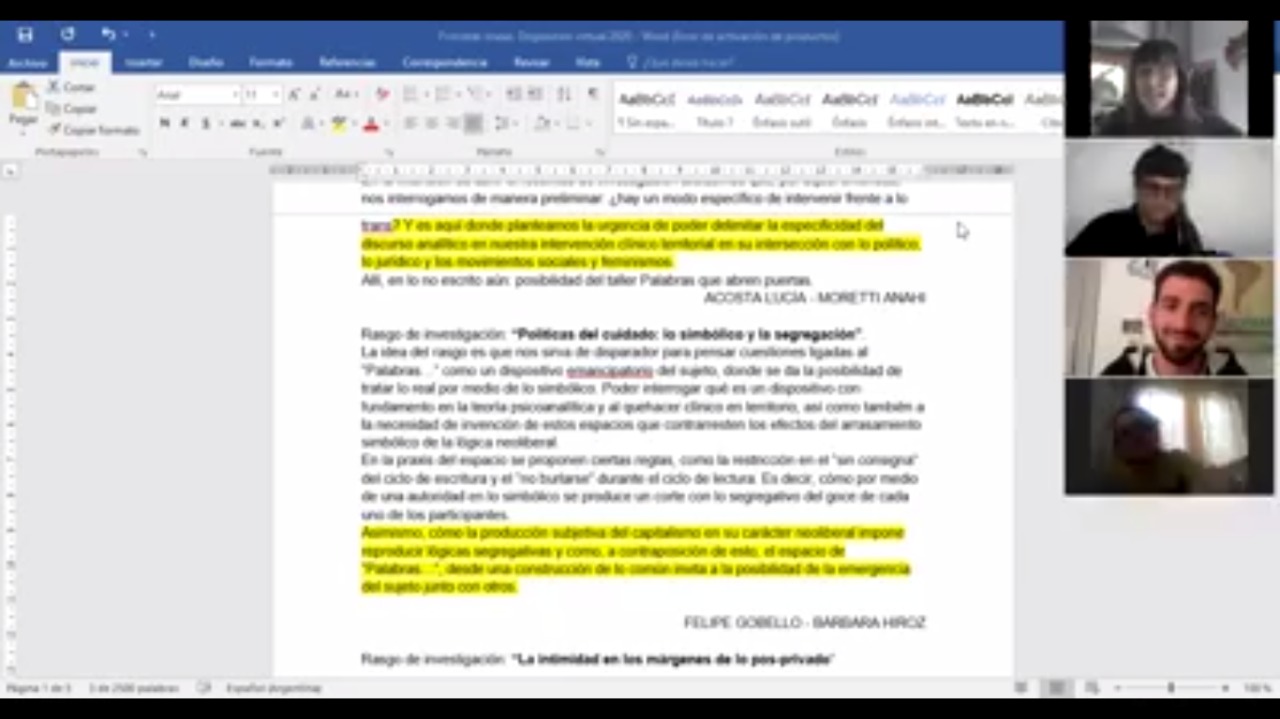
Task: Click the Copiar formato brush icon
Action: 55,130
